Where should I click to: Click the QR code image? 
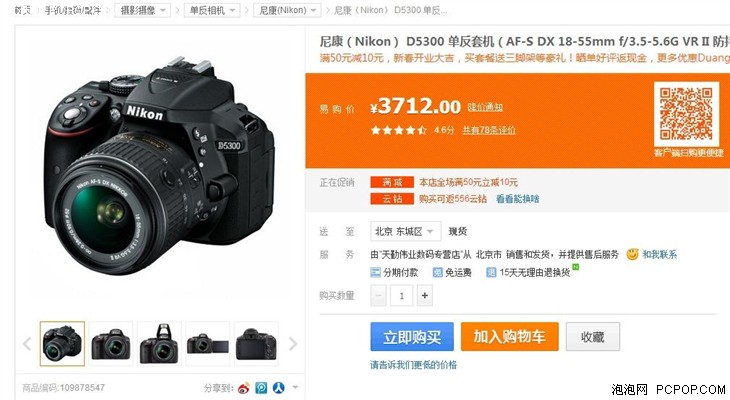[686, 114]
